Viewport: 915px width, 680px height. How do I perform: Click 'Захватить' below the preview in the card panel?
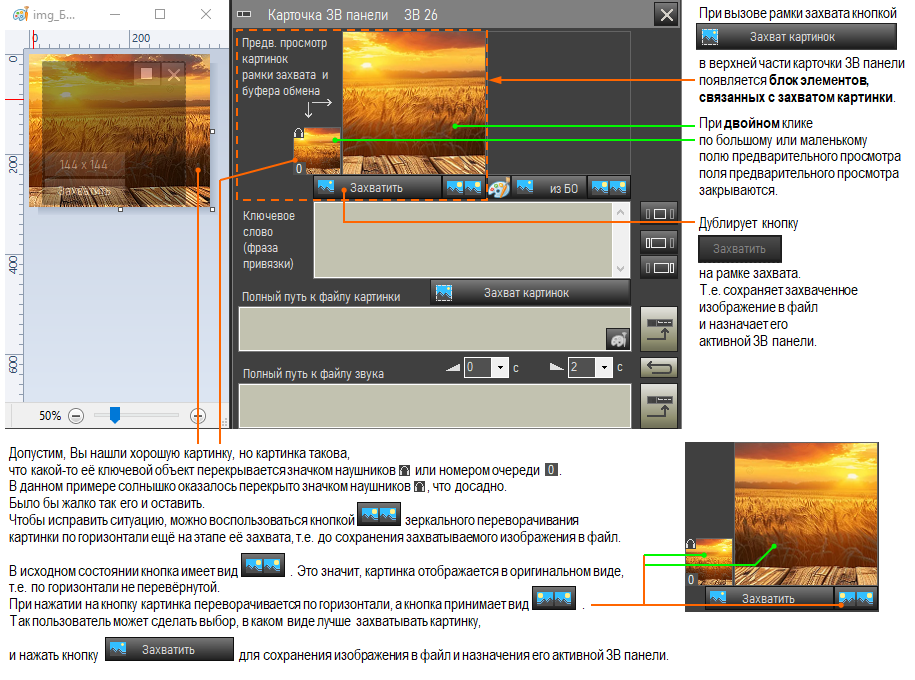(378, 187)
